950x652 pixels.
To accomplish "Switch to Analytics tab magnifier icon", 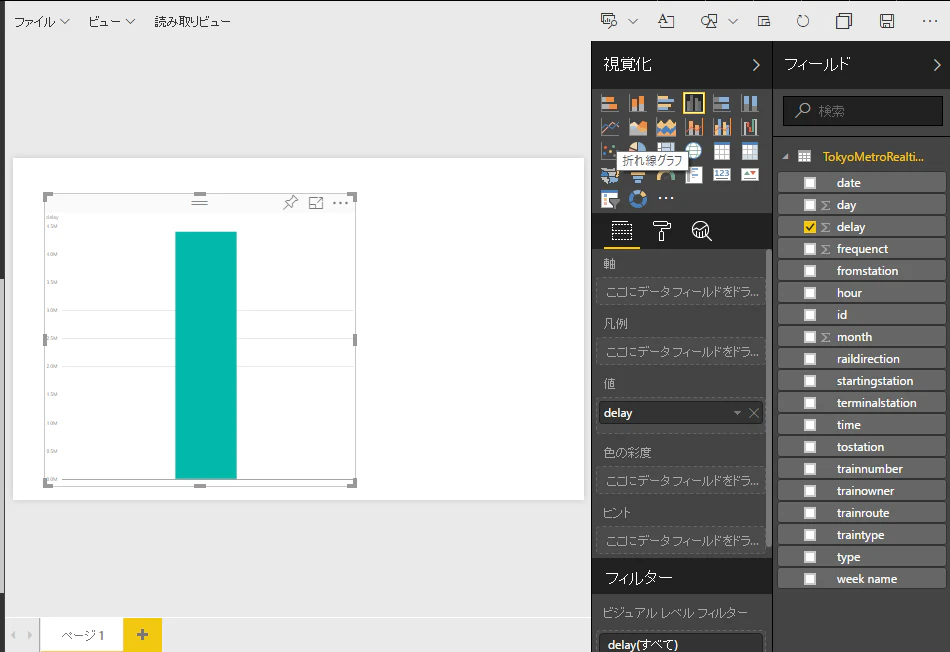I will point(702,231).
